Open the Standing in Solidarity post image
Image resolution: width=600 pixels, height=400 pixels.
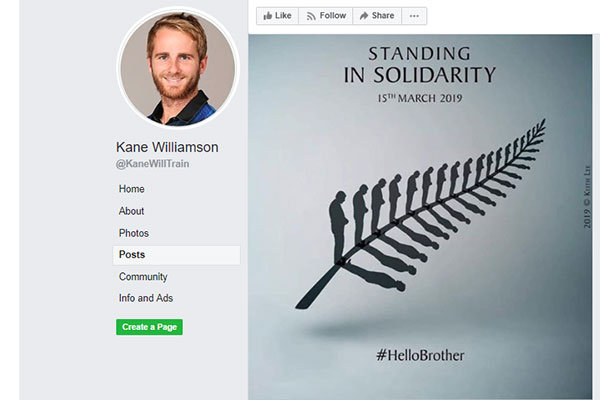420,217
